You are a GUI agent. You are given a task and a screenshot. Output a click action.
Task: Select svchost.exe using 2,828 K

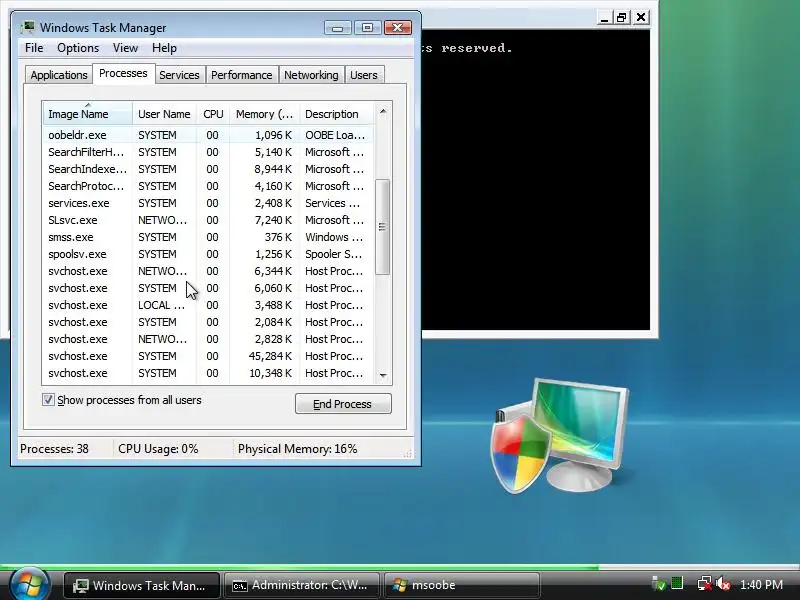pyautogui.click(x=208, y=339)
